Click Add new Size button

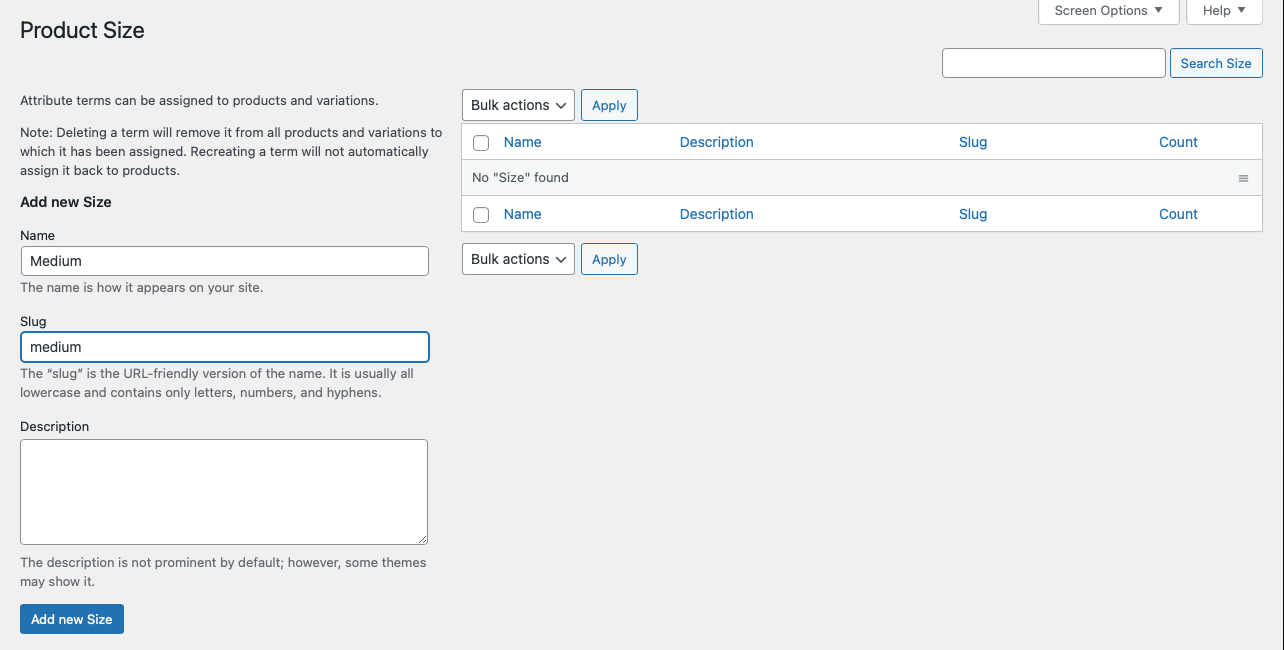pyautogui.click(x=71, y=618)
